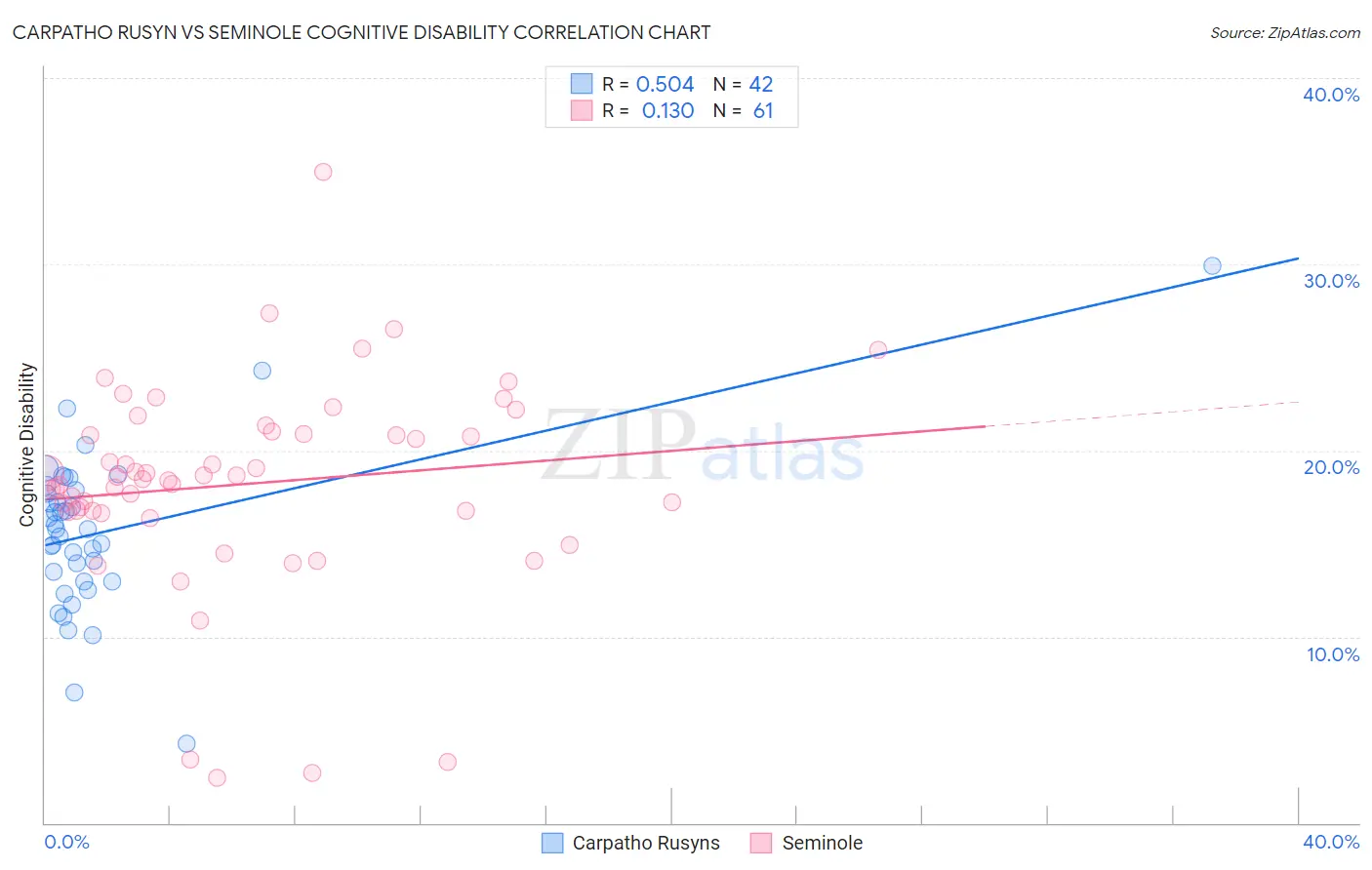Click the highest pink point near 35%
This screenshot has width=1372, height=870.
click(x=323, y=172)
